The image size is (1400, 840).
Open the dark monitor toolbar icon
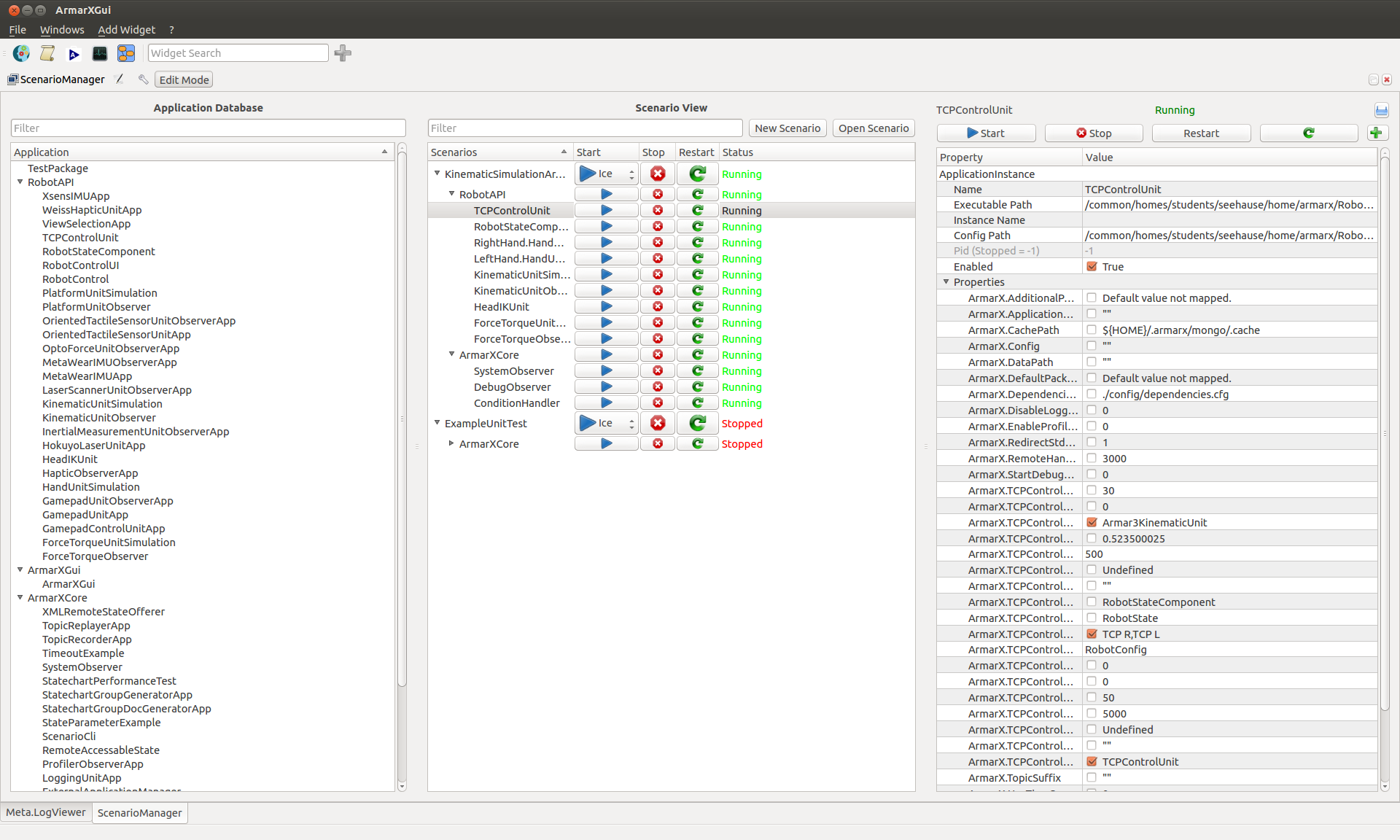(100, 53)
